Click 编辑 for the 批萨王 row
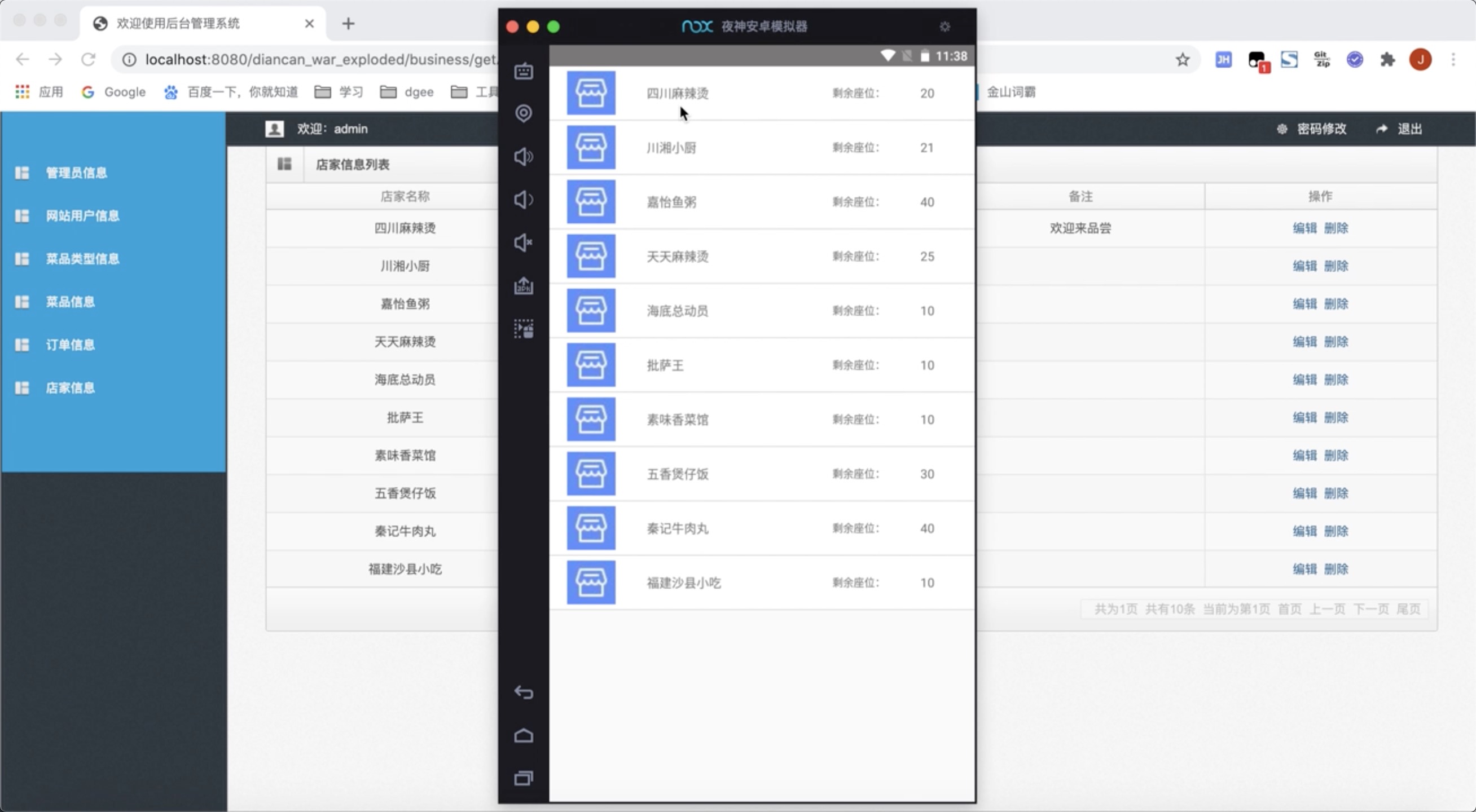The height and width of the screenshot is (812, 1476). point(1304,417)
